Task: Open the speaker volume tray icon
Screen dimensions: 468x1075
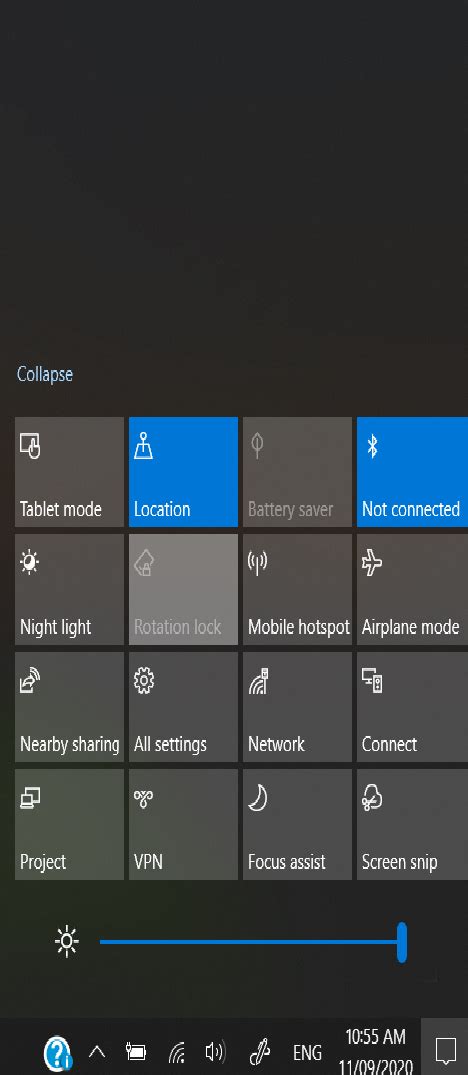Action: click(215, 1052)
